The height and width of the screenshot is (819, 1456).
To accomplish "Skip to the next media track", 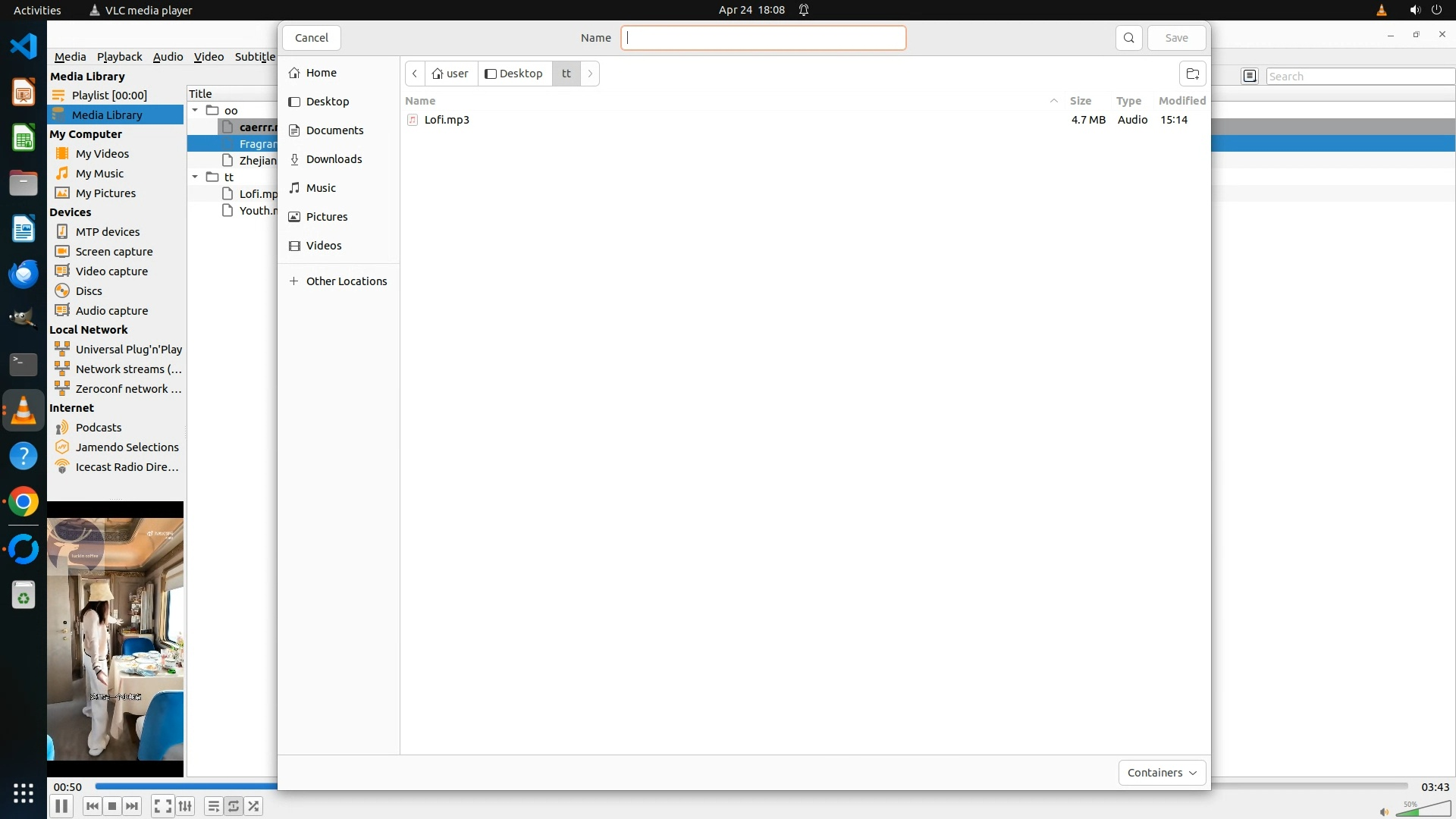I will click(x=132, y=806).
